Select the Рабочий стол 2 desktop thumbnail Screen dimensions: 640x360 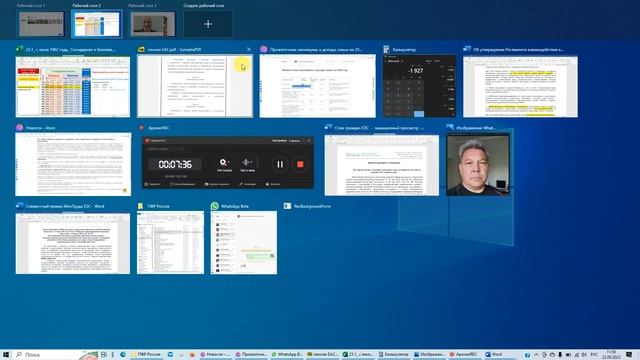coord(97,24)
